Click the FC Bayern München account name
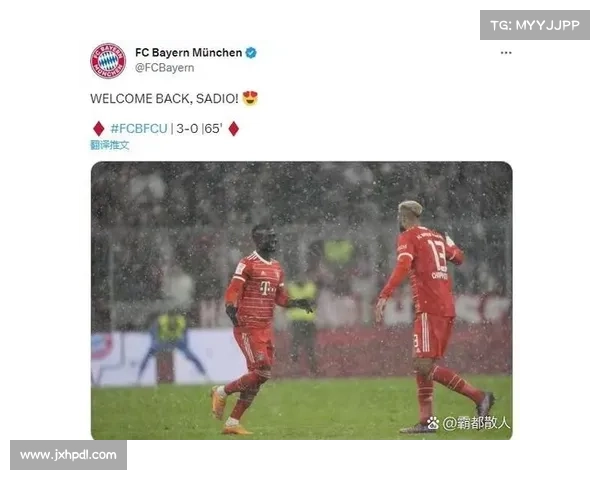 tap(189, 52)
